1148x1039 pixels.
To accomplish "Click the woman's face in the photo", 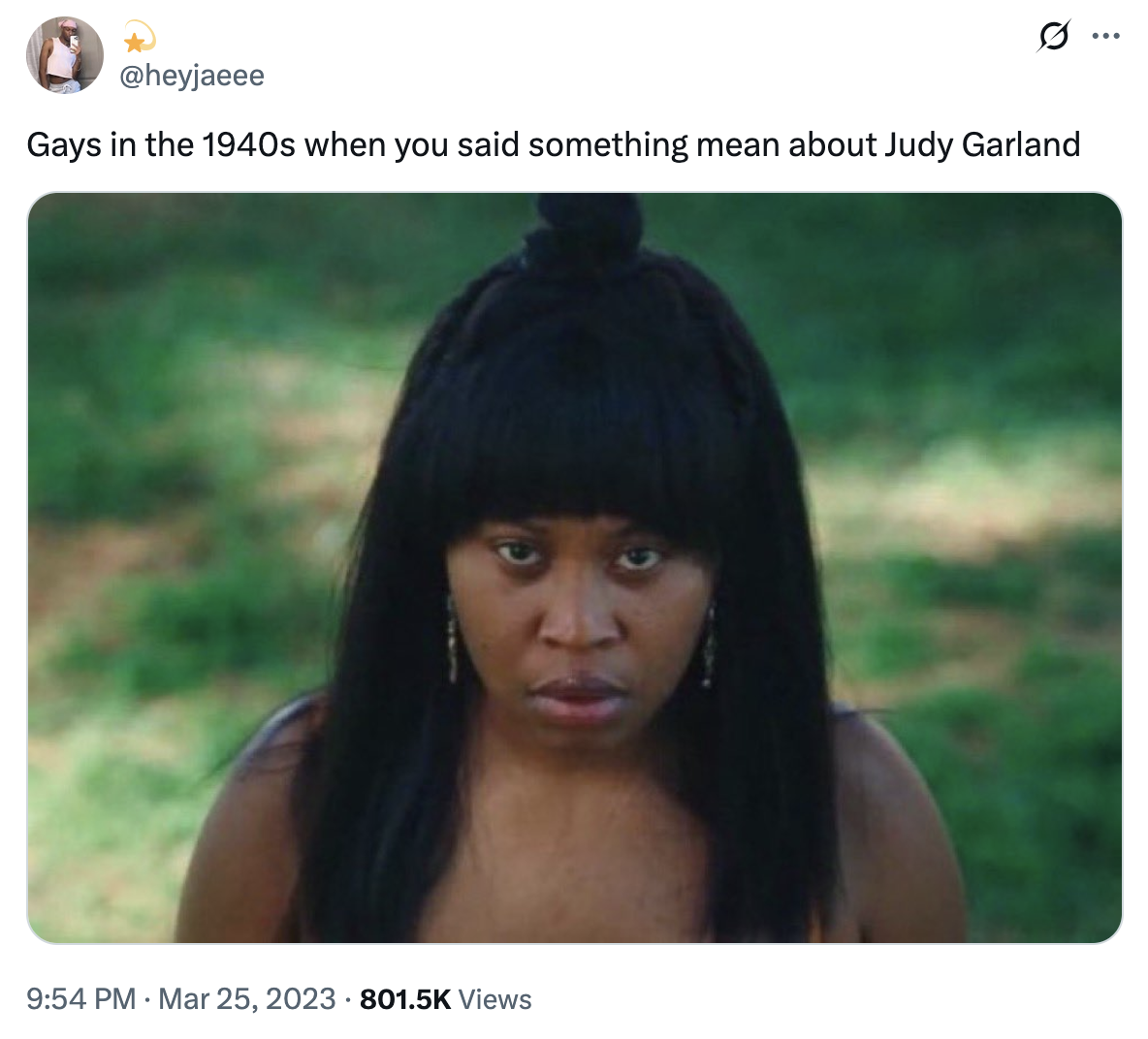I will coord(579,629).
